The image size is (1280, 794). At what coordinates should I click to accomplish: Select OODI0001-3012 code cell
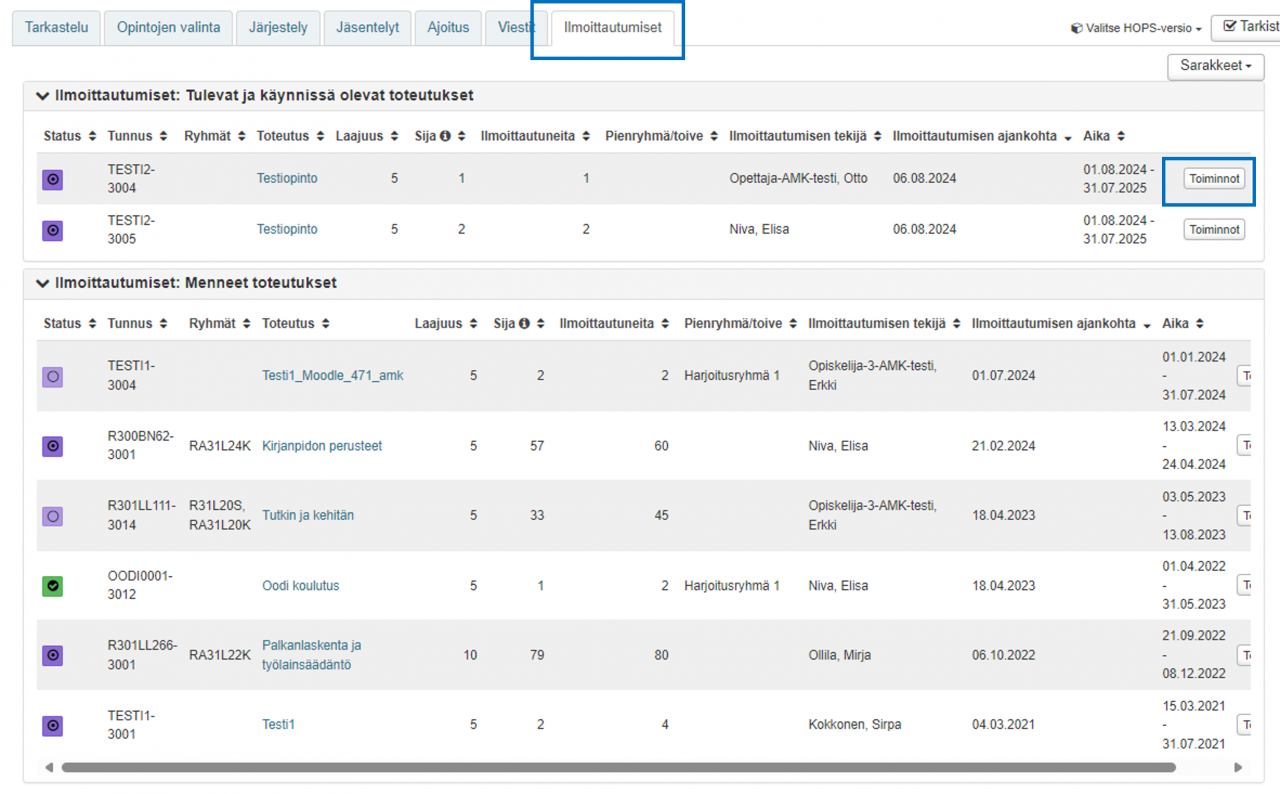coord(140,586)
